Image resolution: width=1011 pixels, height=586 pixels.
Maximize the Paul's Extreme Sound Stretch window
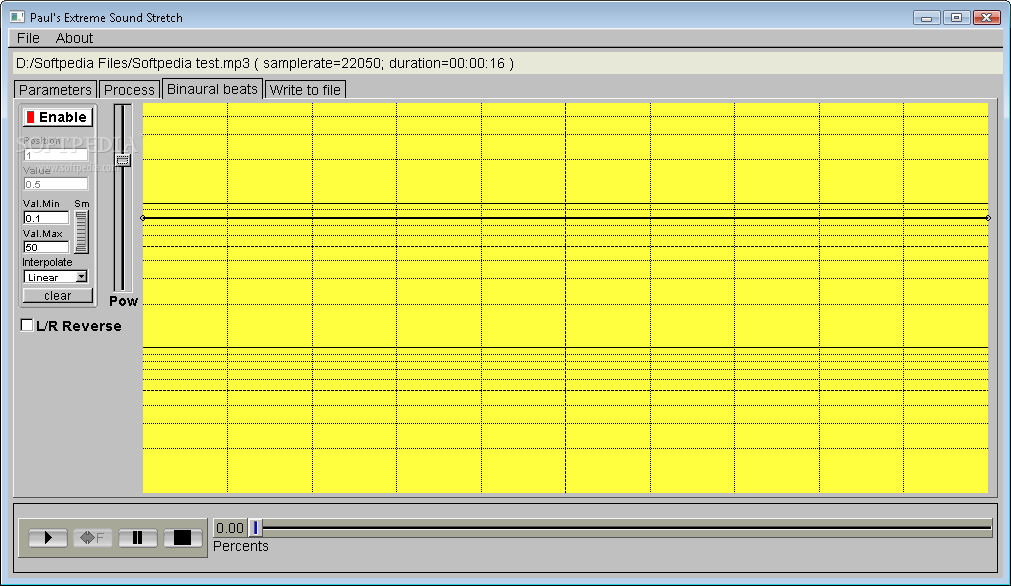click(956, 17)
